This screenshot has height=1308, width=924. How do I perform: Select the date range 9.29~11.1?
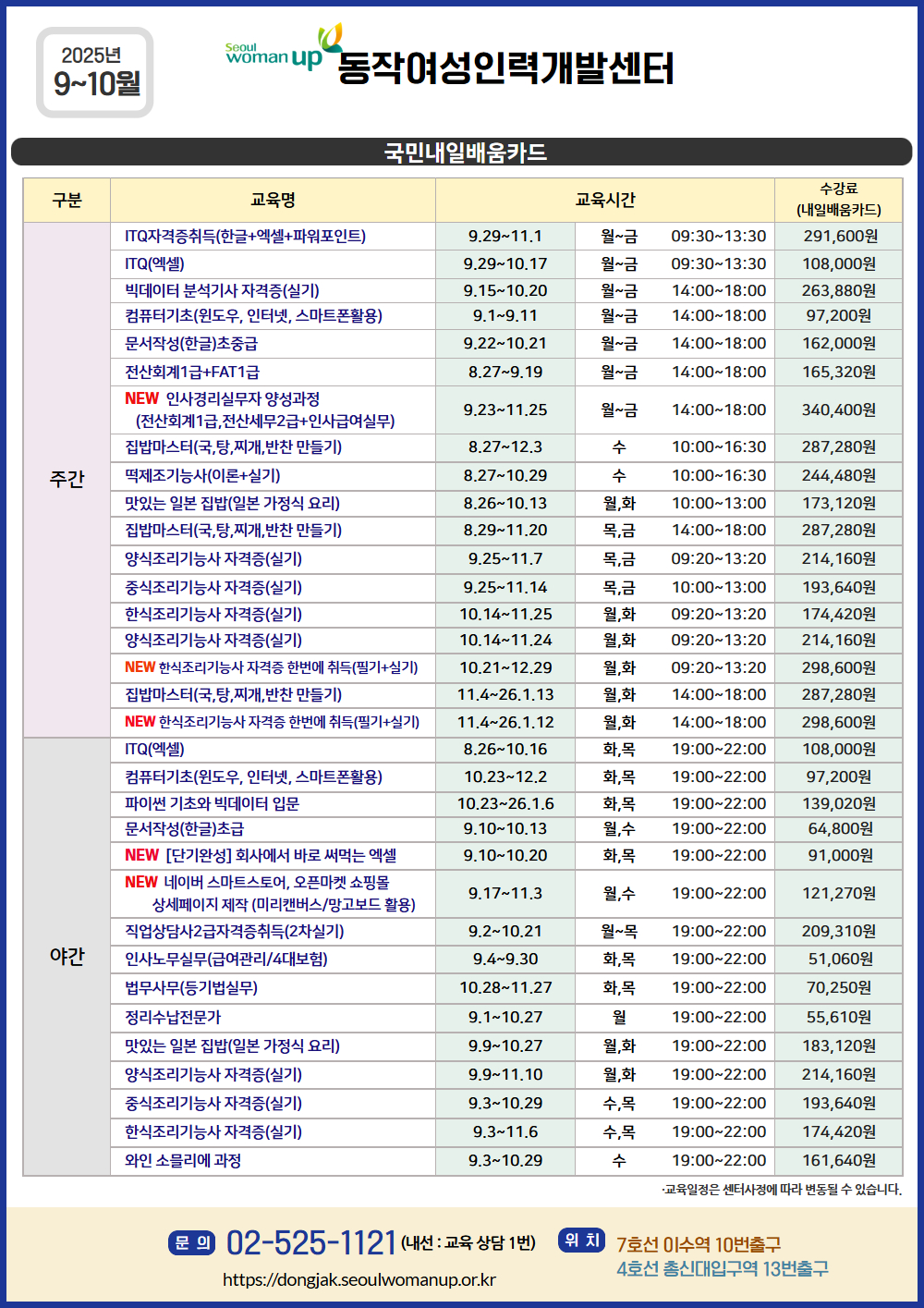[x=505, y=237]
